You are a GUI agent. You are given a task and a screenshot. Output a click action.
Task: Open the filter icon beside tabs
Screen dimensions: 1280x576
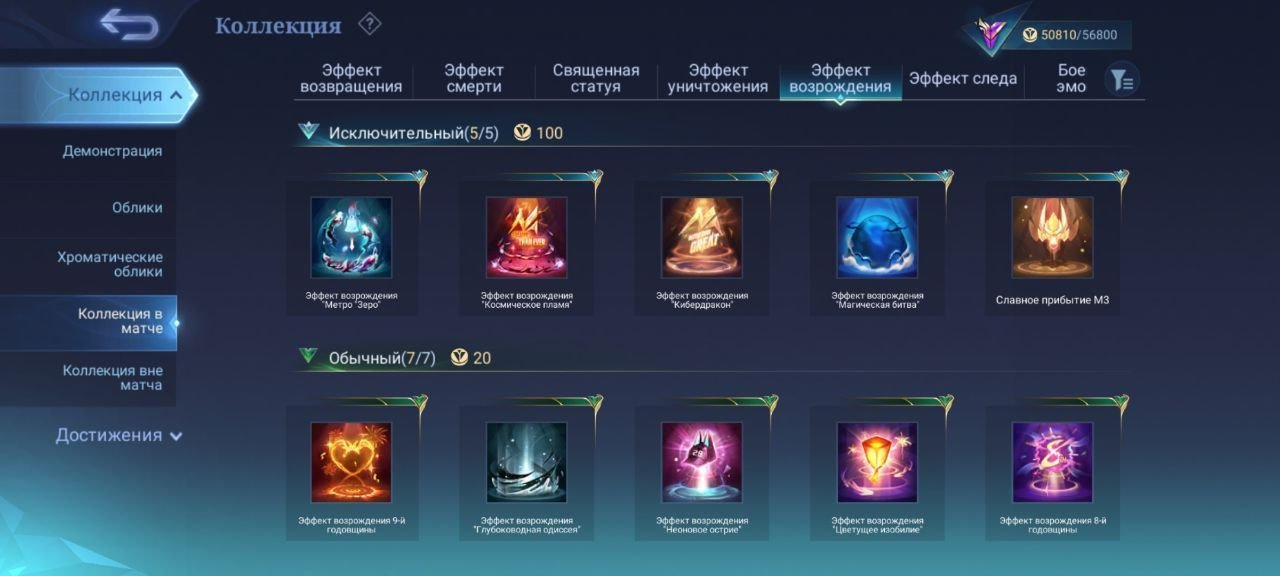coord(1122,80)
